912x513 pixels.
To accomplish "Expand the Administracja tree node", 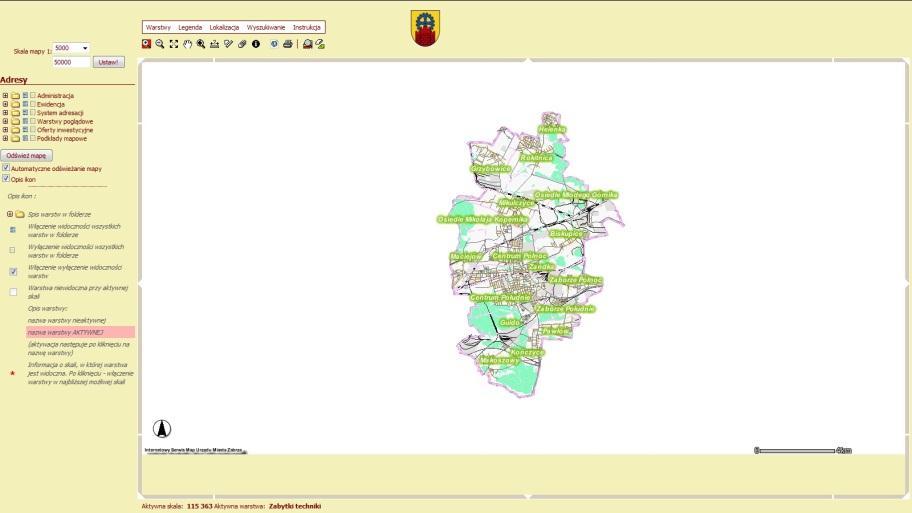I will tap(5, 95).
